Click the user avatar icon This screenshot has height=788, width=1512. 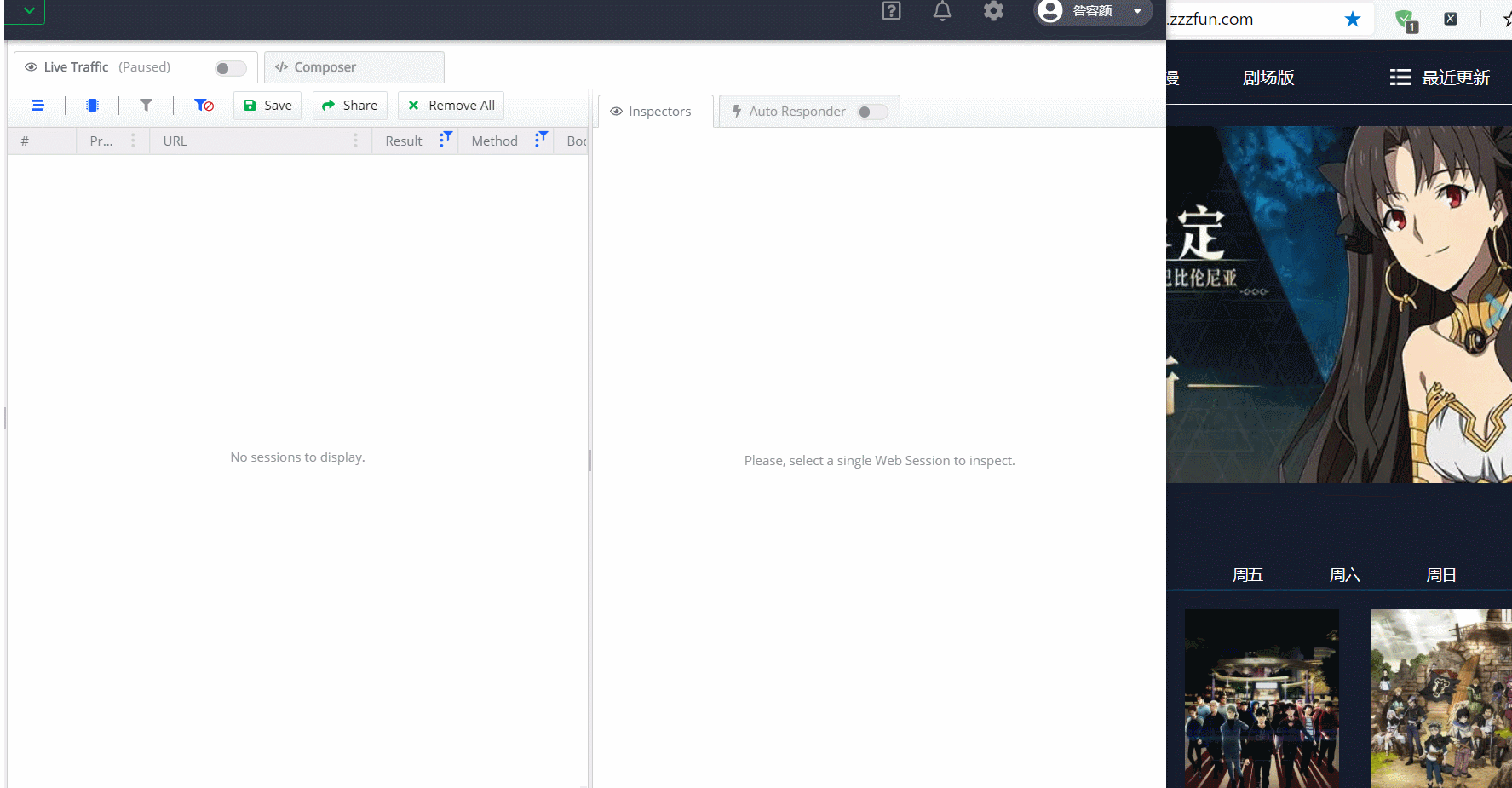tap(1050, 11)
